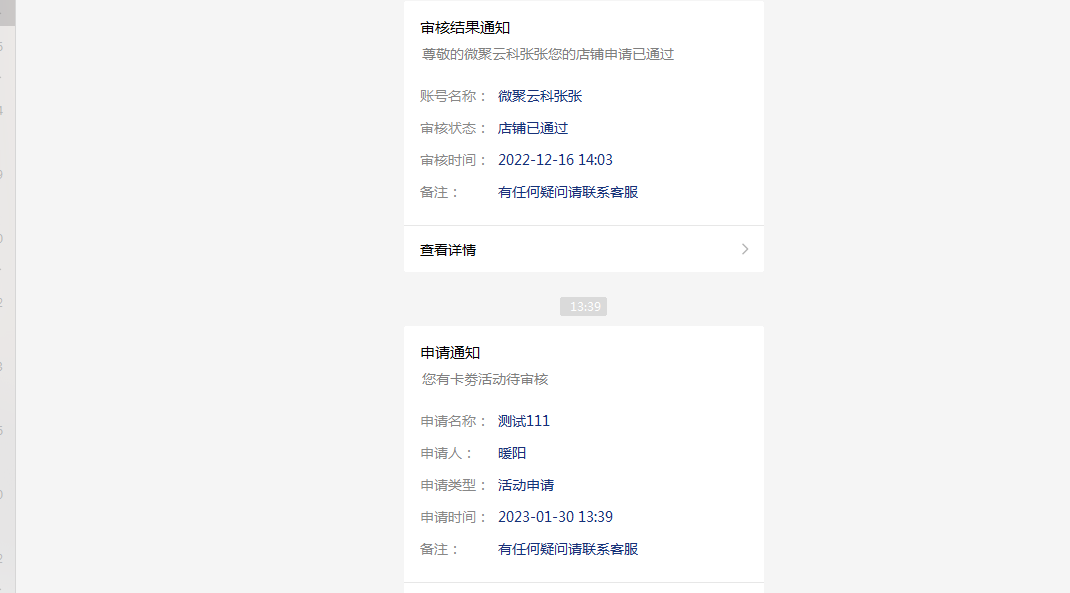The height and width of the screenshot is (593, 1070).
Task: Open 查看详情 for the audit result
Action: [583, 250]
